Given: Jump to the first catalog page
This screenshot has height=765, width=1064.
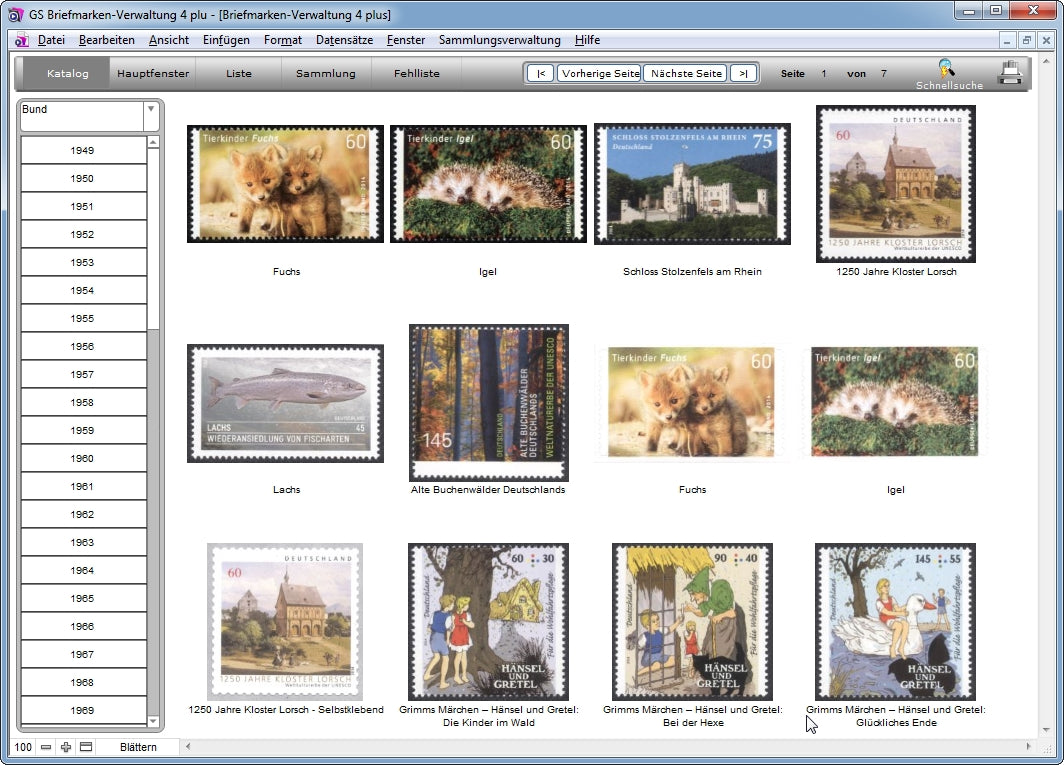Looking at the screenshot, I should [x=540, y=73].
